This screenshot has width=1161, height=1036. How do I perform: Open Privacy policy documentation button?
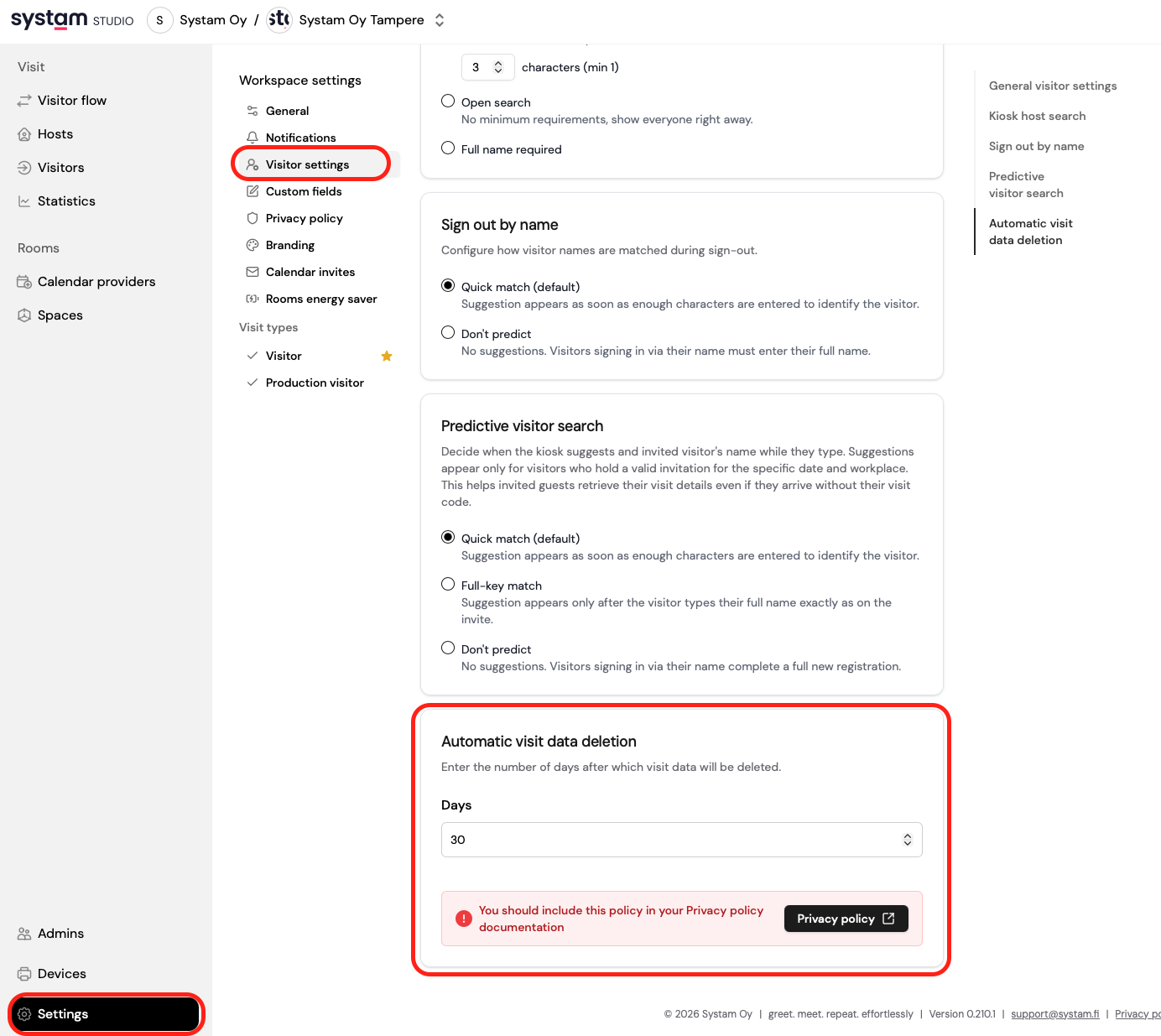click(846, 918)
